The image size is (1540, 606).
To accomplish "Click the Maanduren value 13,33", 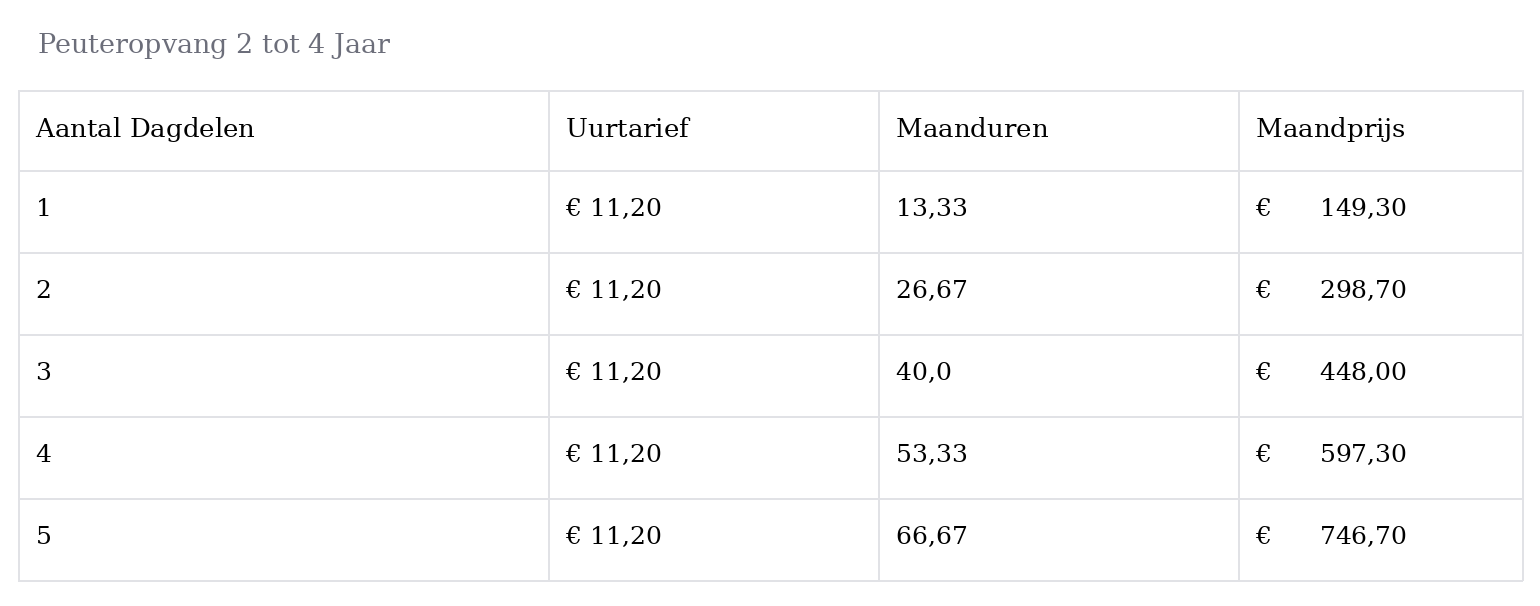I will pyautogui.click(x=932, y=209).
